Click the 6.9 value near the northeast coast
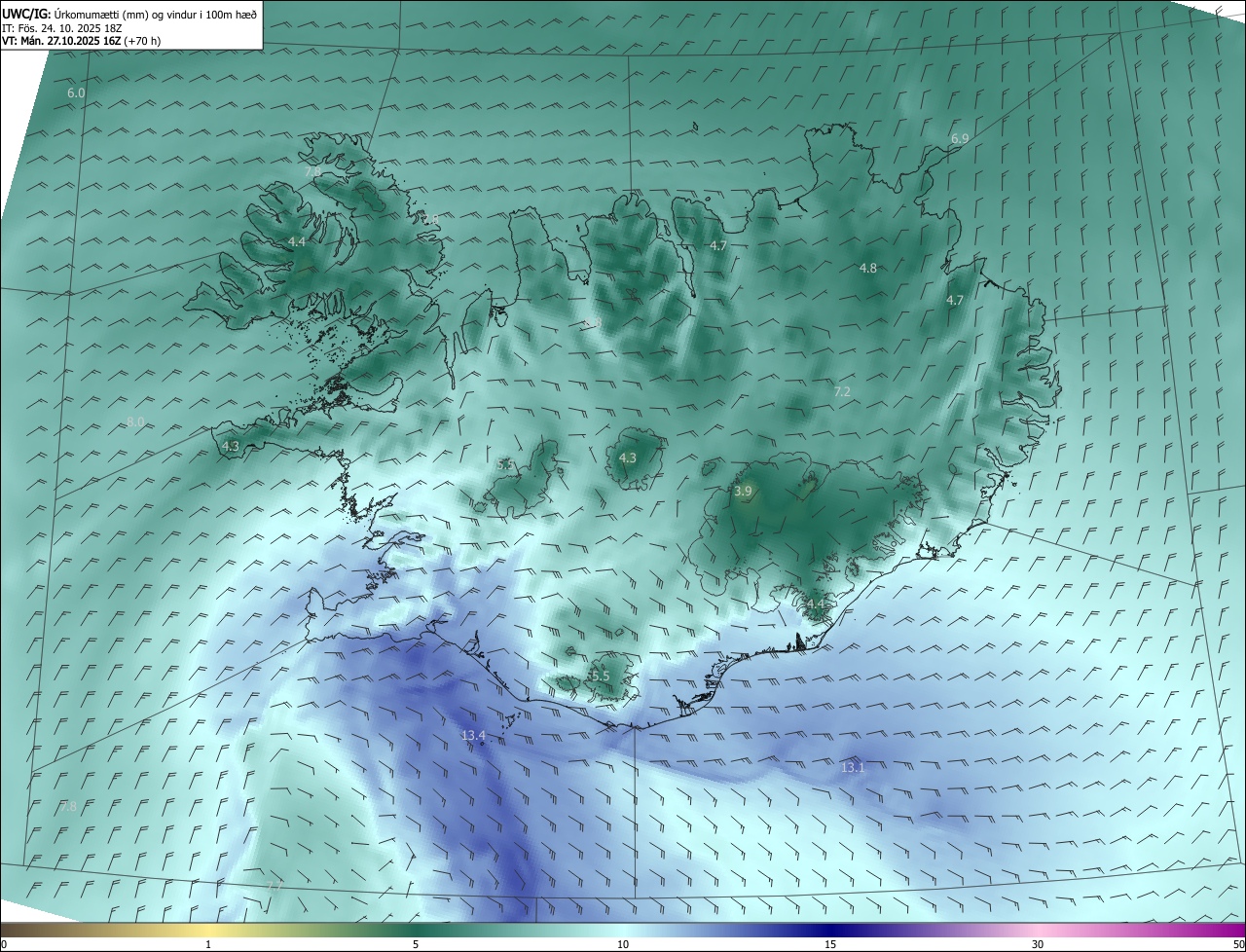The image size is (1246, 952). click(x=960, y=139)
